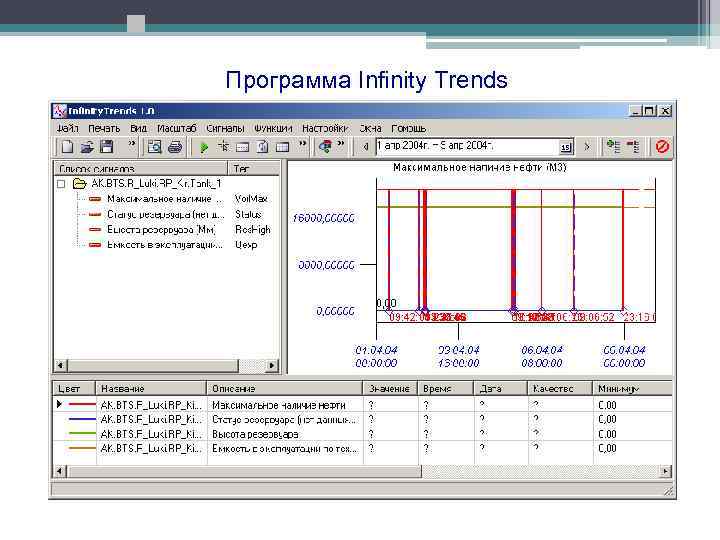The height and width of the screenshot is (540, 720).
Task: Open the Помощь menu
Action: pyautogui.click(x=409, y=129)
